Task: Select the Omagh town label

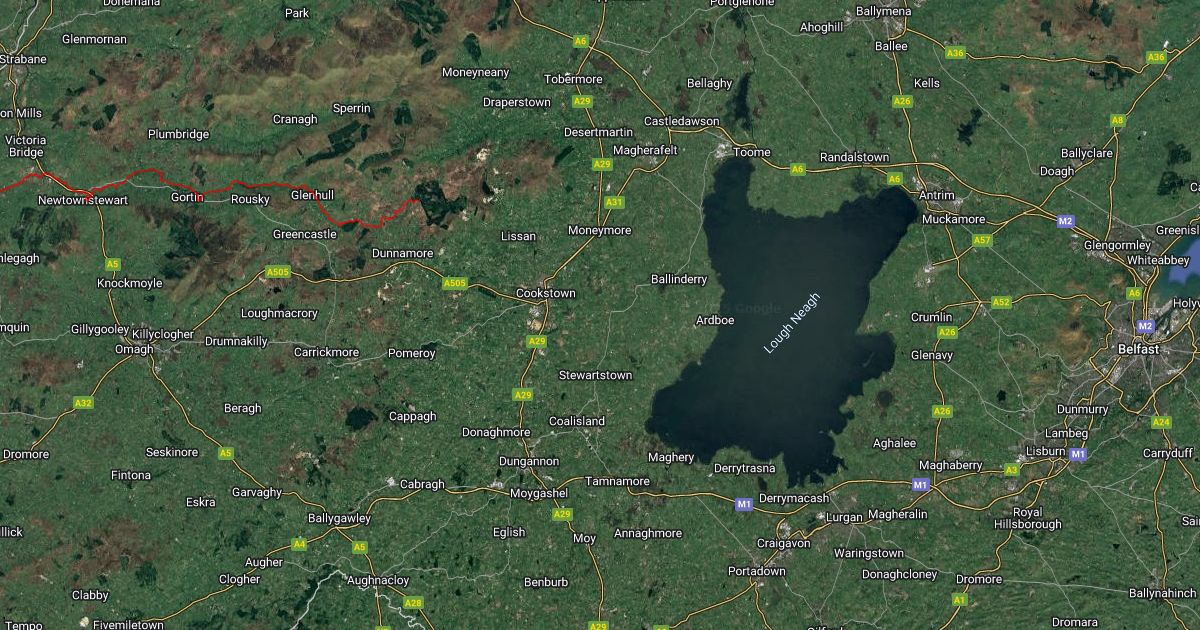Action: tap(134, 349)
